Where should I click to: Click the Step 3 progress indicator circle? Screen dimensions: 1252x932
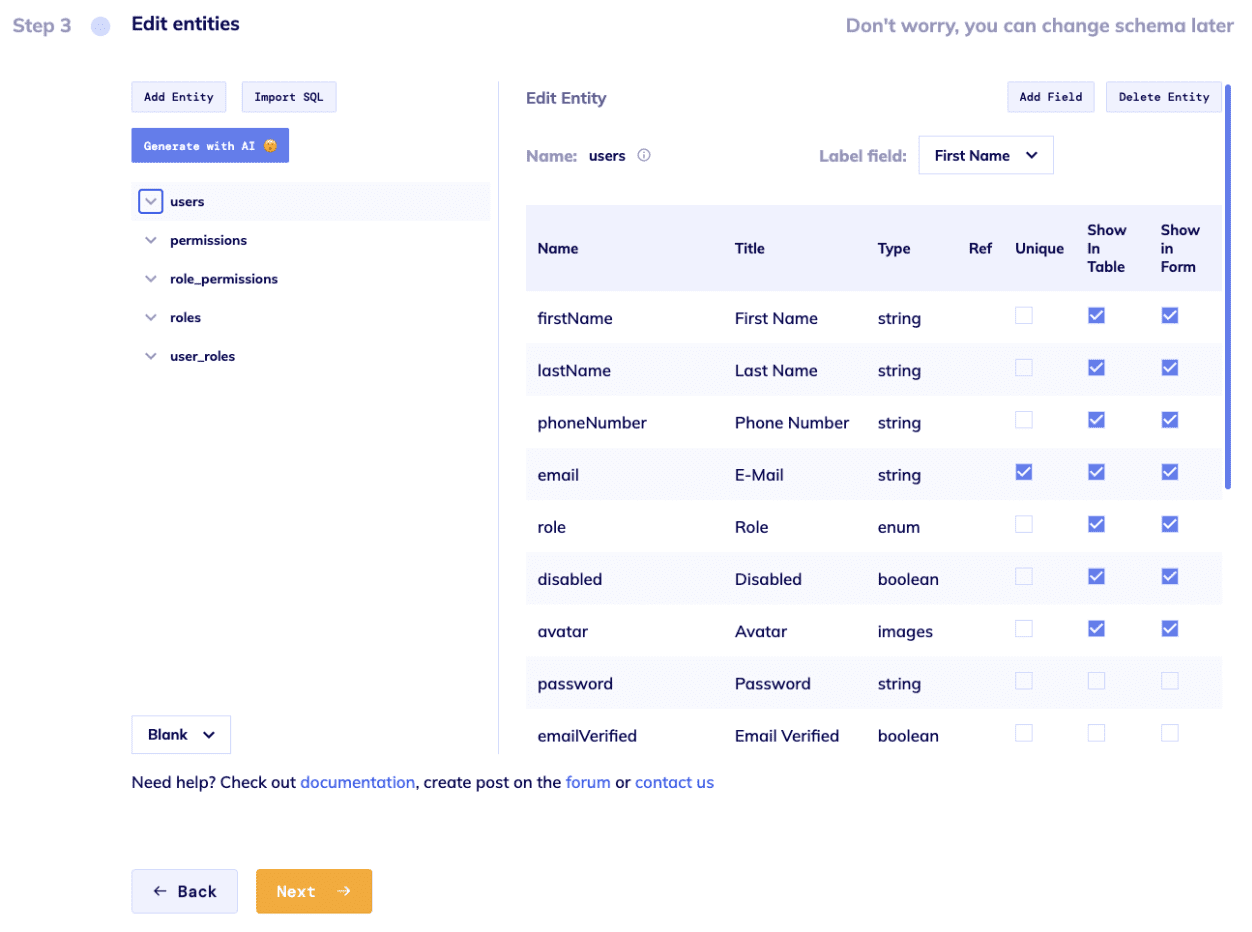tap(100, 26)
